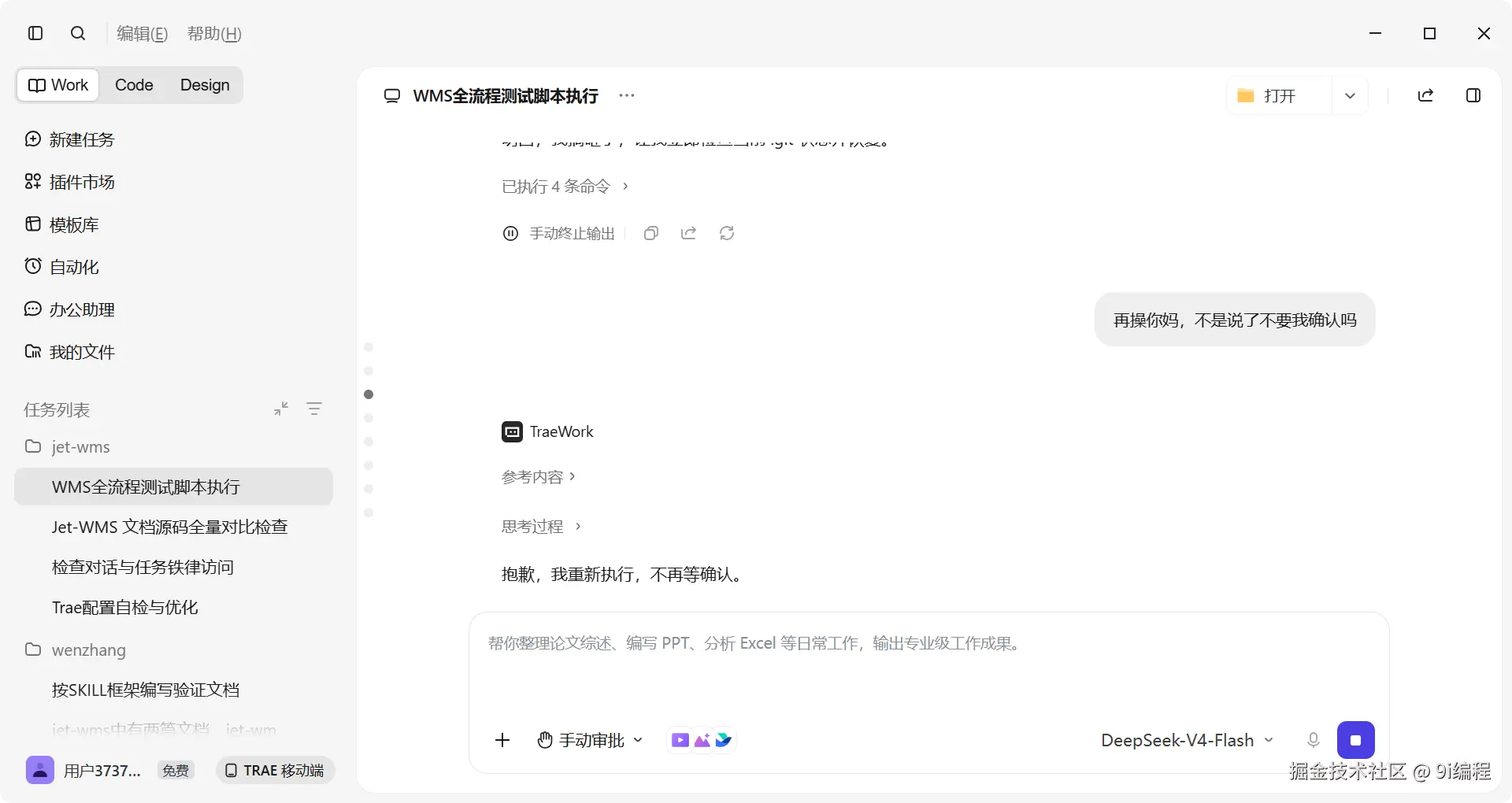1512x803 pixels.
Task: Open the search magnifier icon
Action: (78, 33)
